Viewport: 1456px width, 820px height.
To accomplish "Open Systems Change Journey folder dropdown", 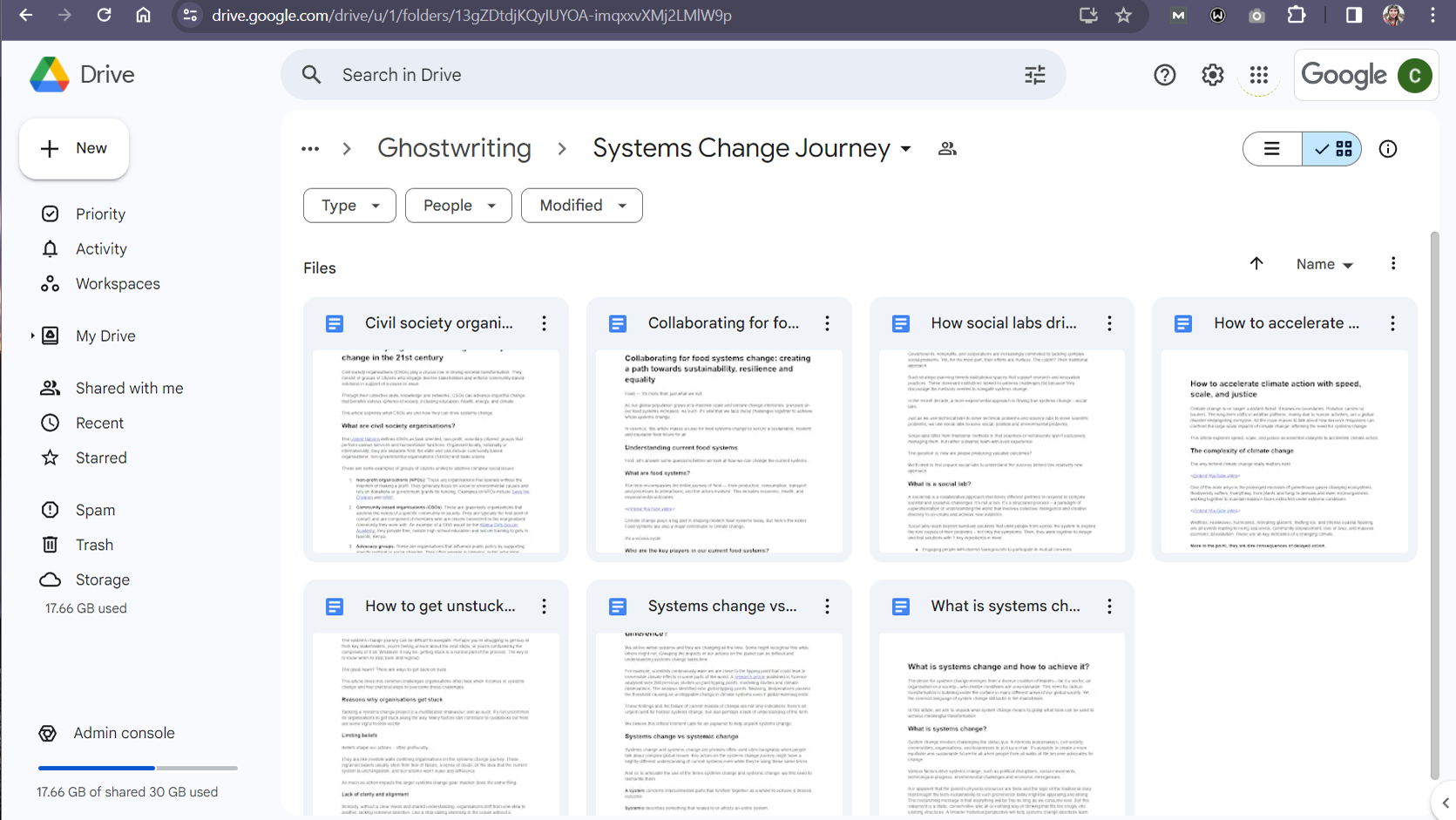I will (906, 149).
